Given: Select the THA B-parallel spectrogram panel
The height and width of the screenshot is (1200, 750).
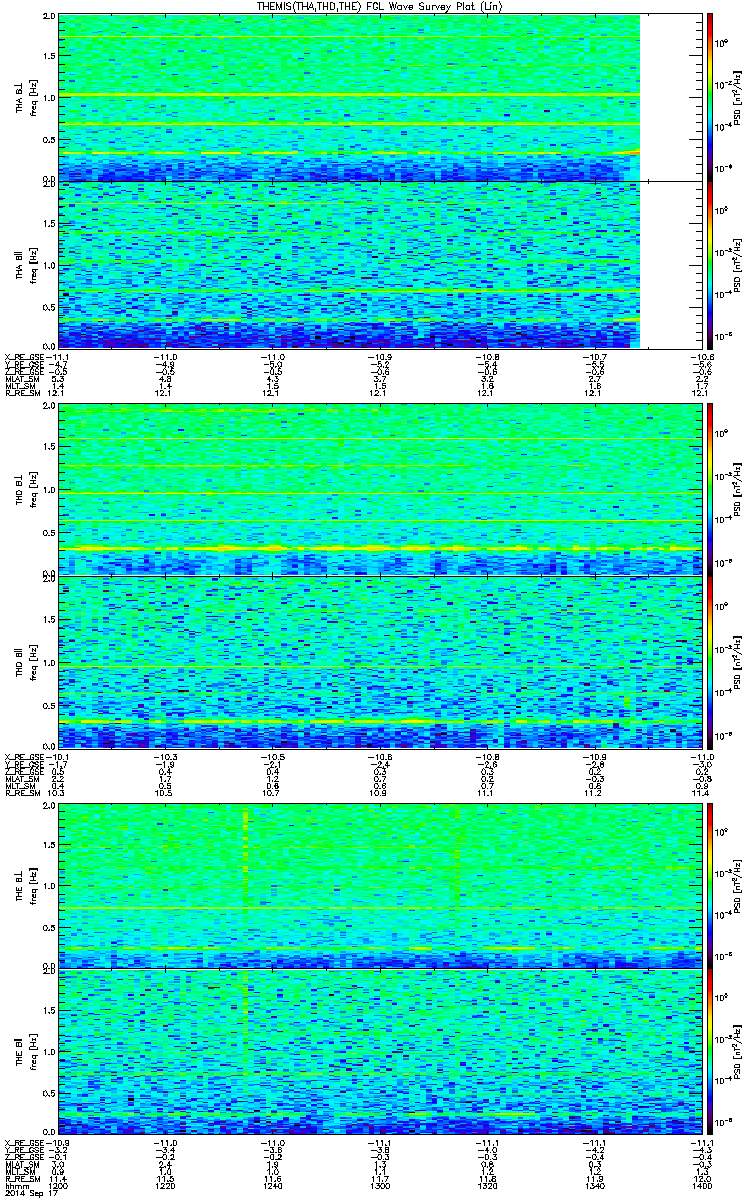Looking at the screenshot, I should pyautogui.click(x=349, y=264).
